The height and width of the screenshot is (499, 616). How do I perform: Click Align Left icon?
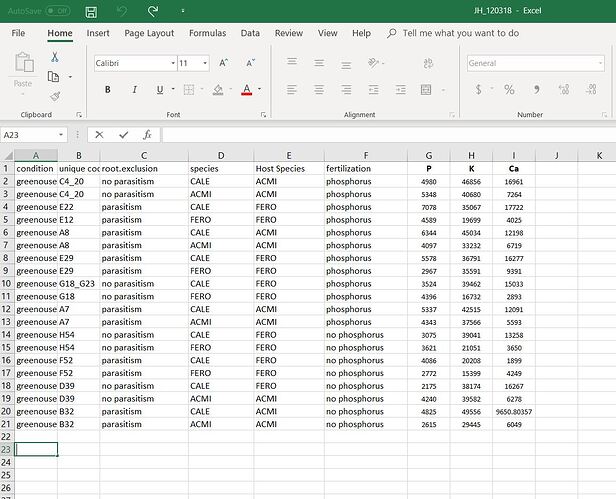292,90
